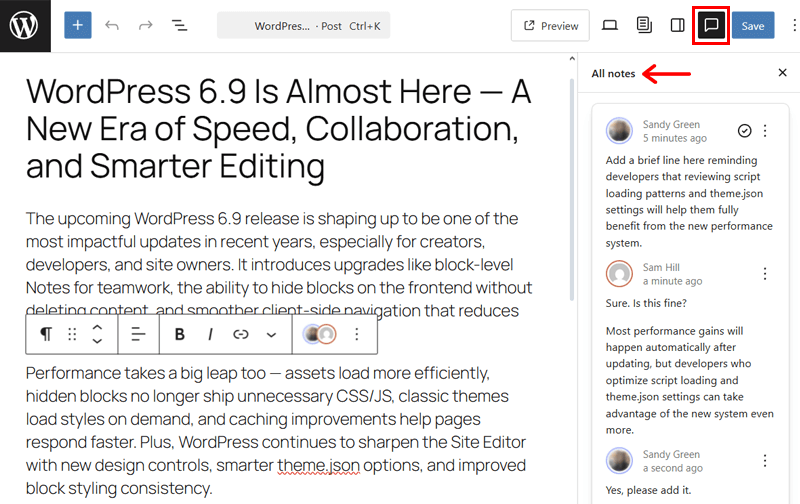The height and width of the screenshot is (504, 800).
Task: Move the block down with the arrow
Action: pos(97,341)
